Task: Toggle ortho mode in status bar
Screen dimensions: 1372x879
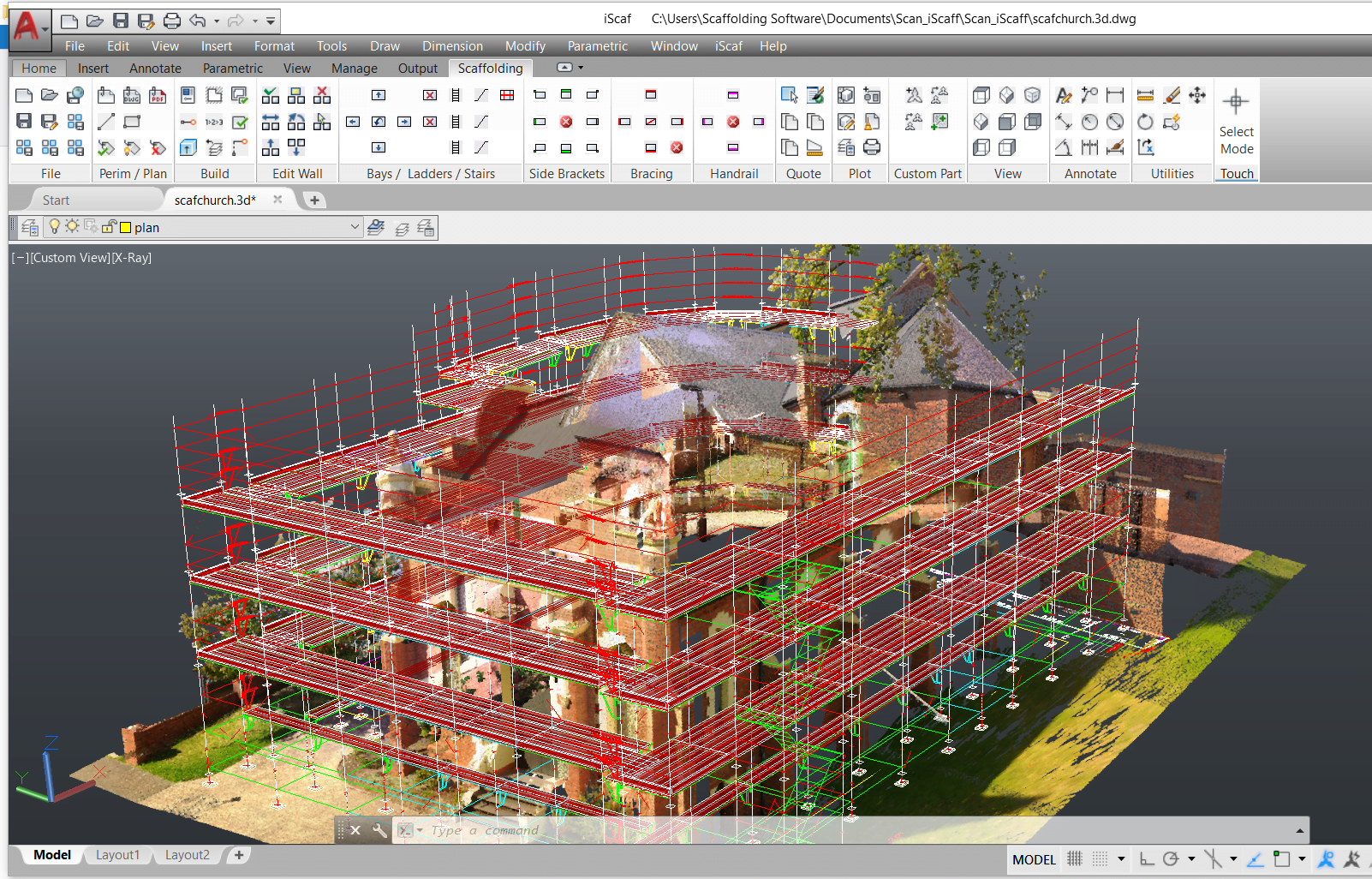Action: coord(1147,859)
